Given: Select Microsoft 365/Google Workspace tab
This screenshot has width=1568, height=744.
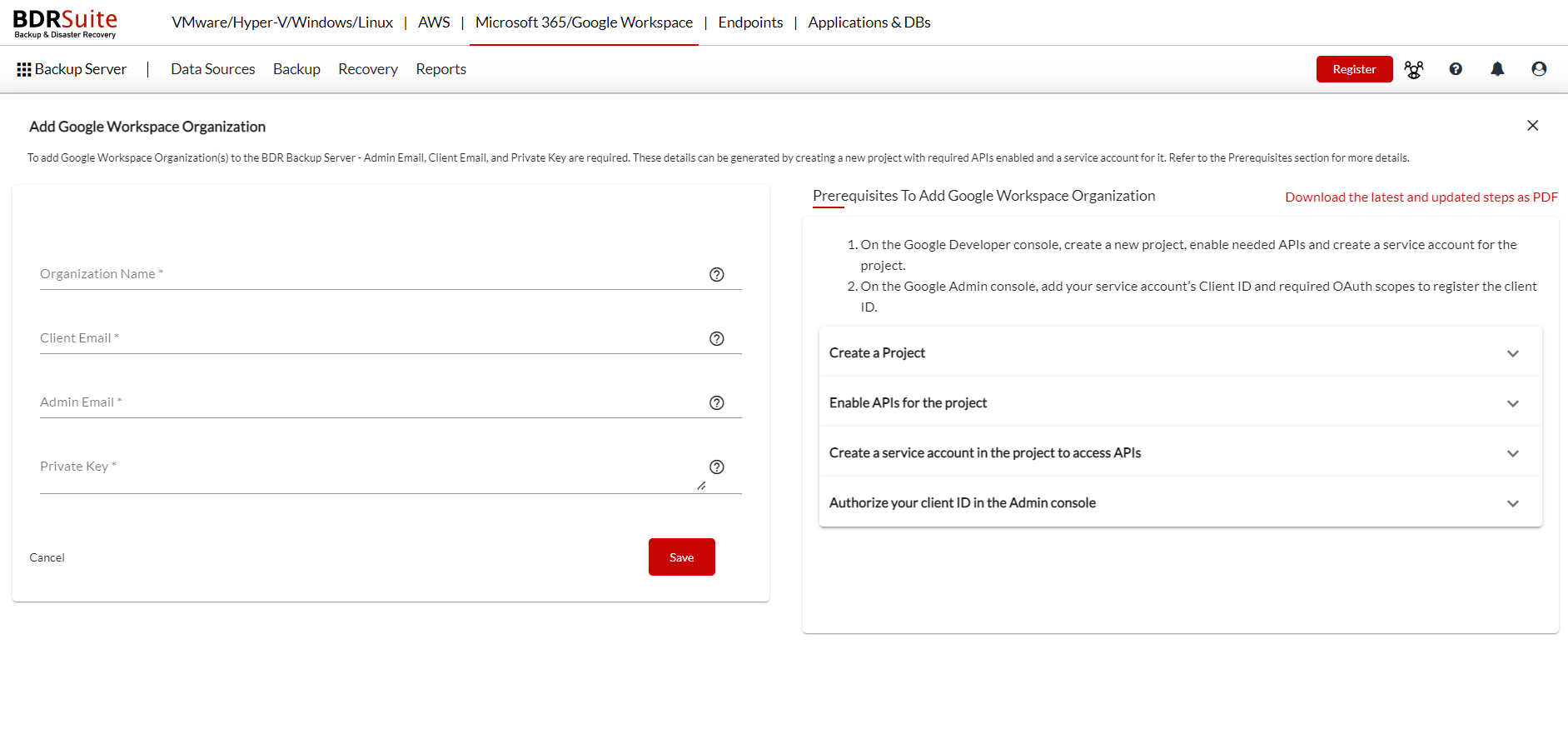Looking at the screenshot, I should coord(584,22).
